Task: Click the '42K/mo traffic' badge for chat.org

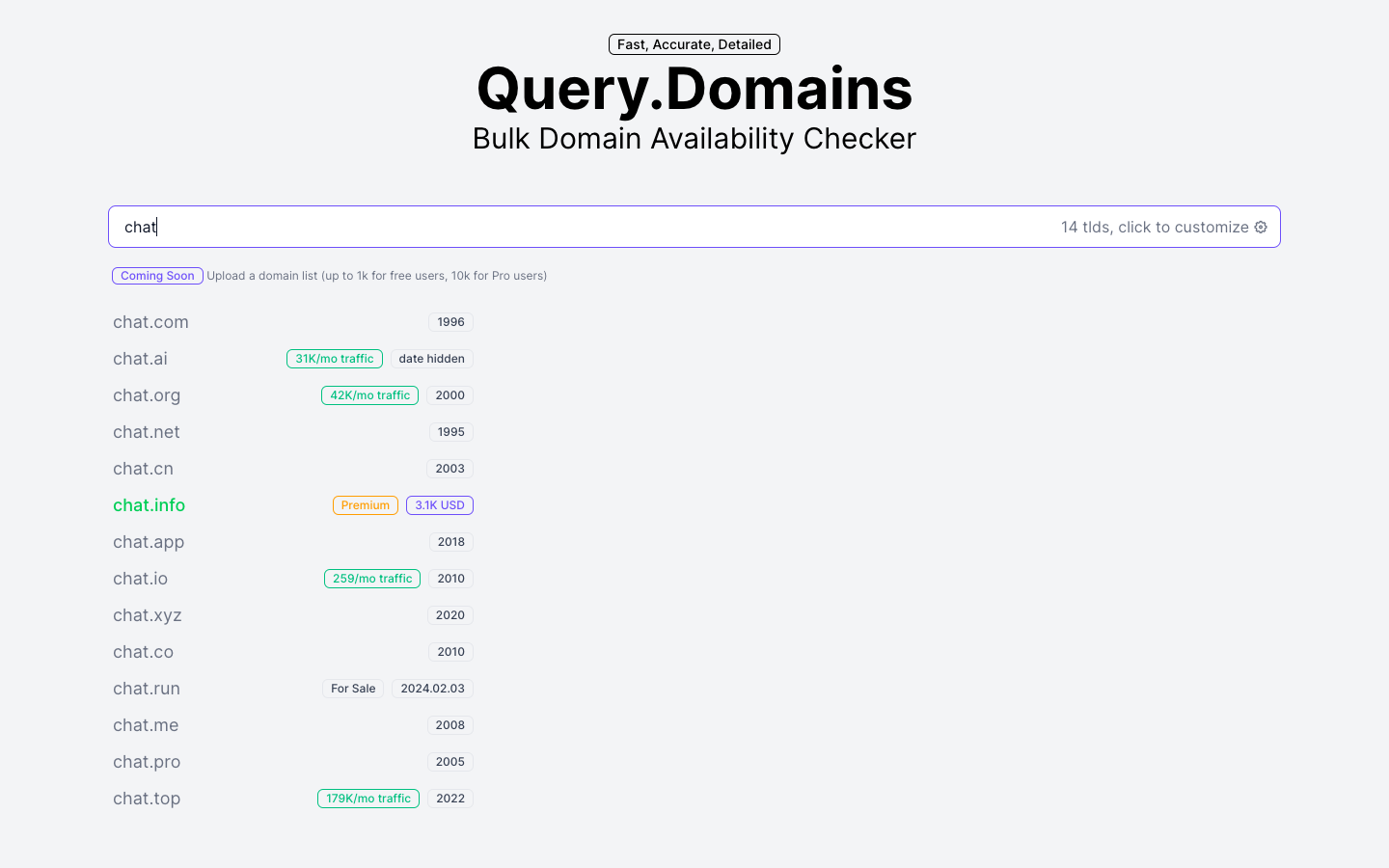Action: click(369, 394)
